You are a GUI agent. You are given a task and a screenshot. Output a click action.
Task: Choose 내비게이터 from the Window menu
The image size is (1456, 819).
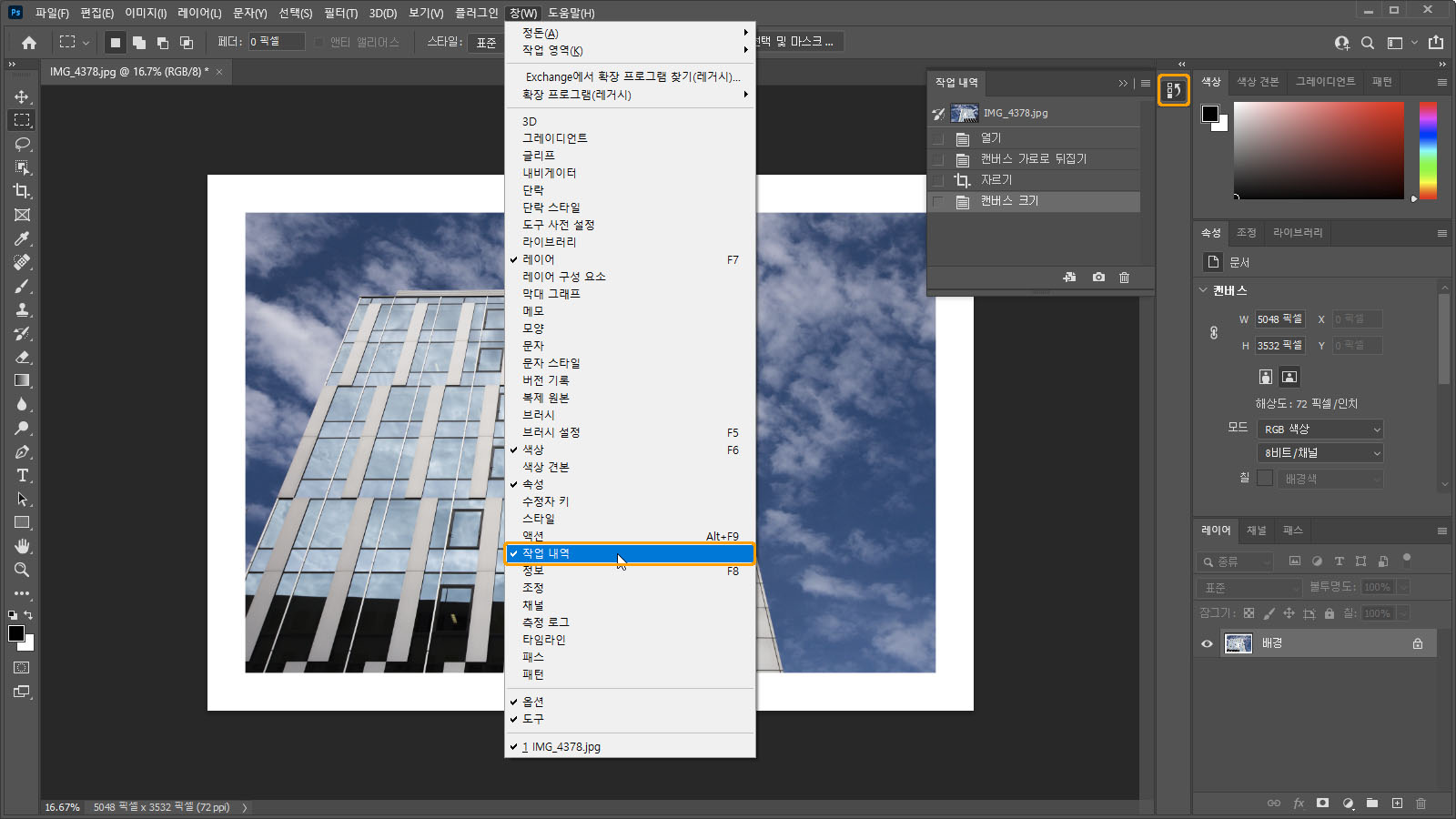[630, 173]
